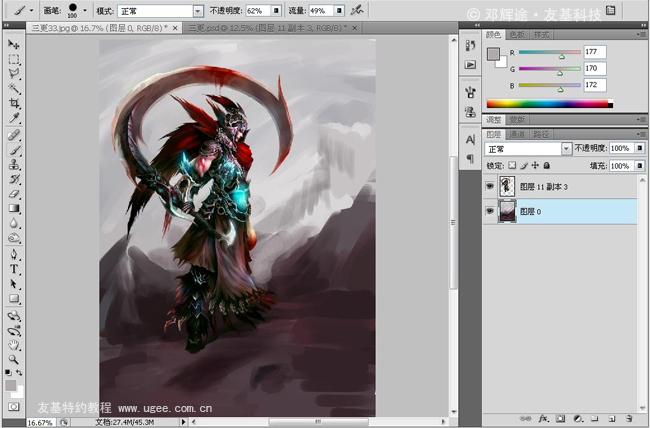Select the Gradient tool
This screenshot has width=650, height=428.
pyautogui.click(x=14, y=208)
